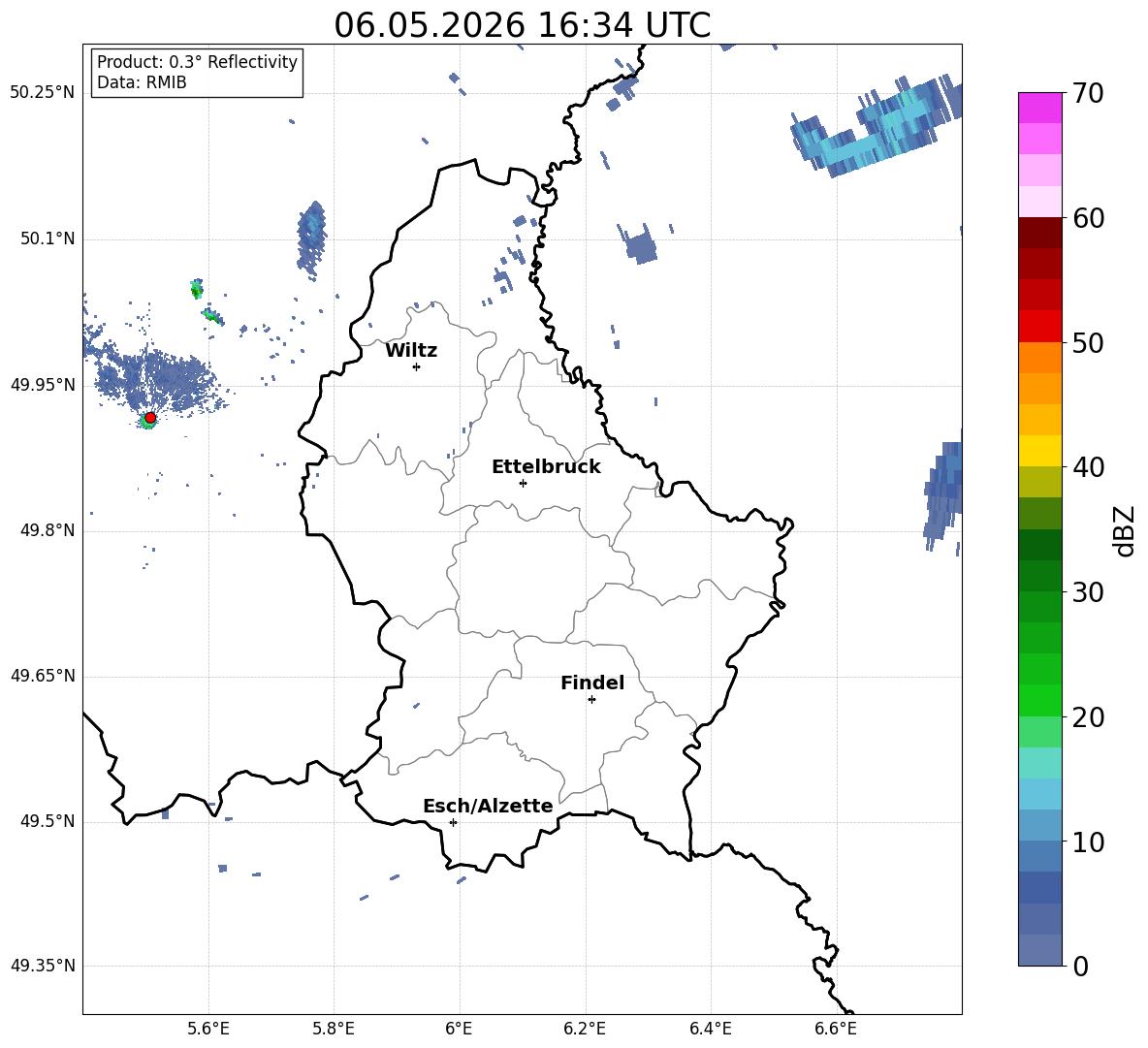Select the Findel city label

[x=592, y=683]
